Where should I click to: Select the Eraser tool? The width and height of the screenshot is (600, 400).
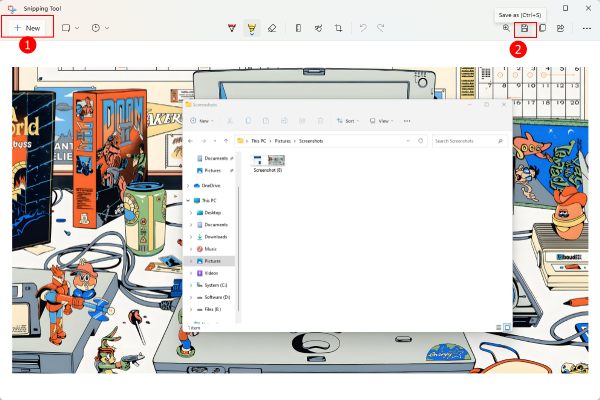pos(272,28)
